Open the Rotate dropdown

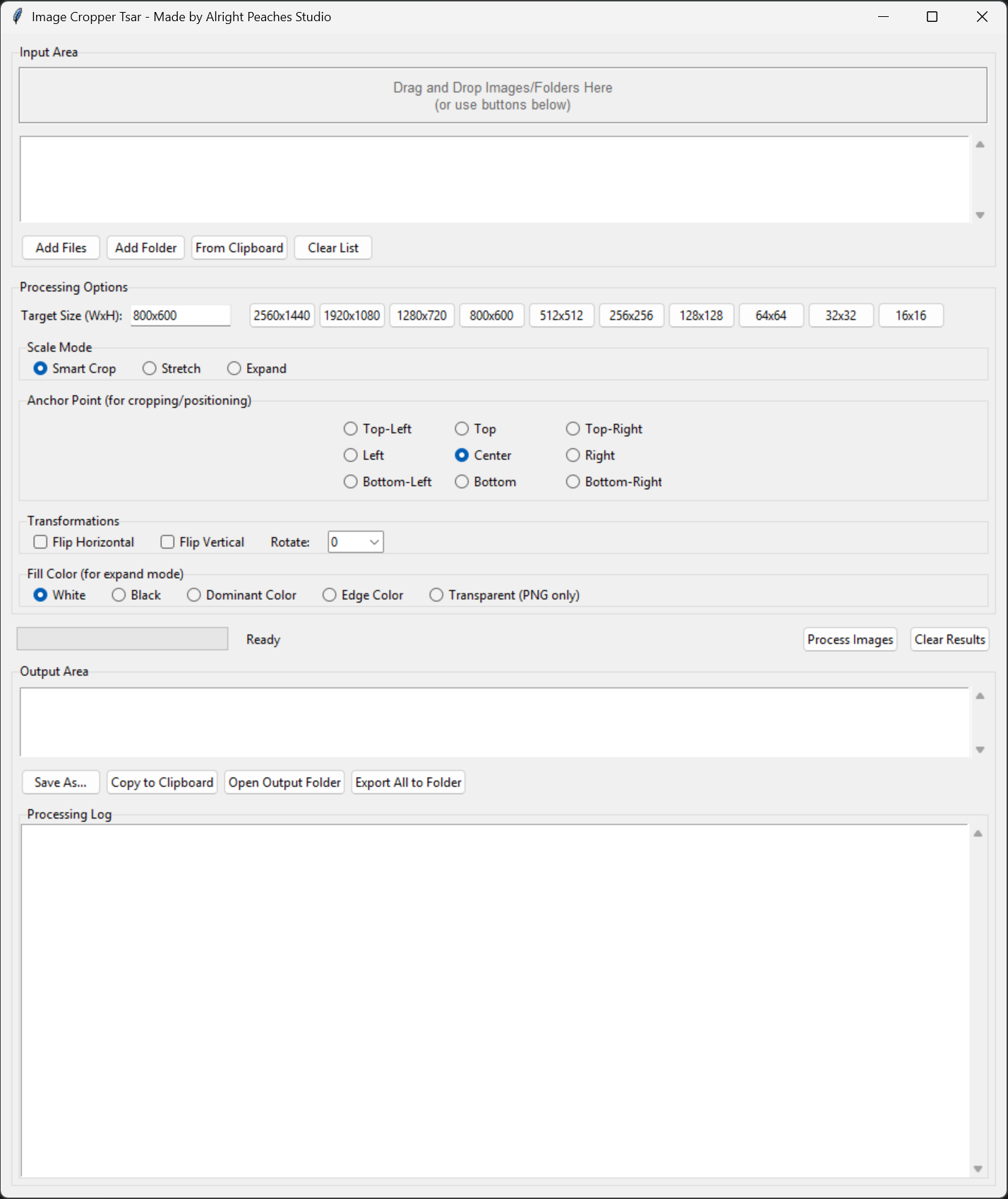pyautogui.click(x=355, y=542)
